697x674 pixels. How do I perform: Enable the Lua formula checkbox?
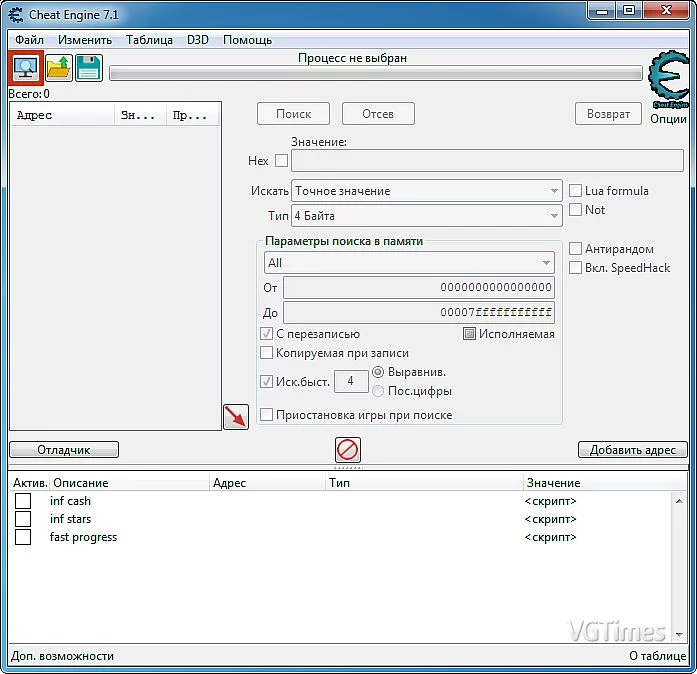coord(575,191)
